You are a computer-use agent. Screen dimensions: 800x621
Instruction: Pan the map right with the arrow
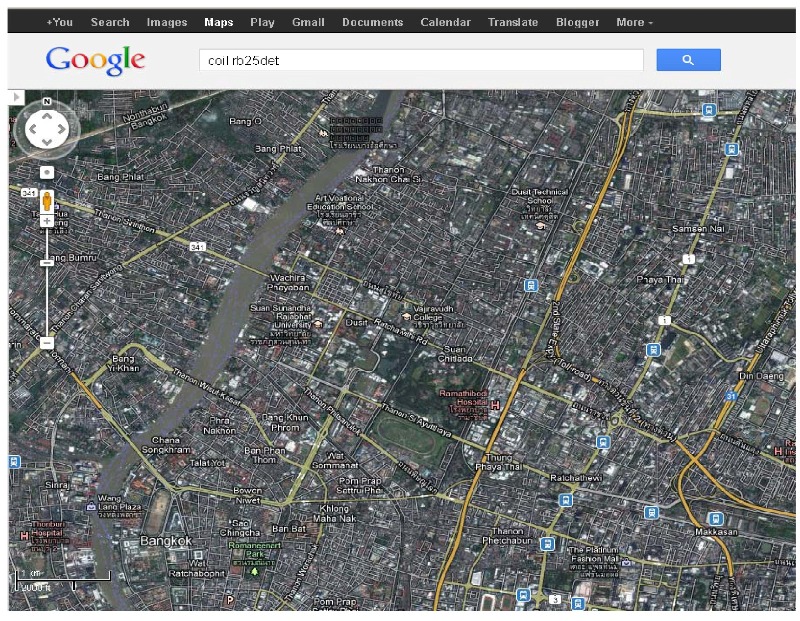pos(61,129)
